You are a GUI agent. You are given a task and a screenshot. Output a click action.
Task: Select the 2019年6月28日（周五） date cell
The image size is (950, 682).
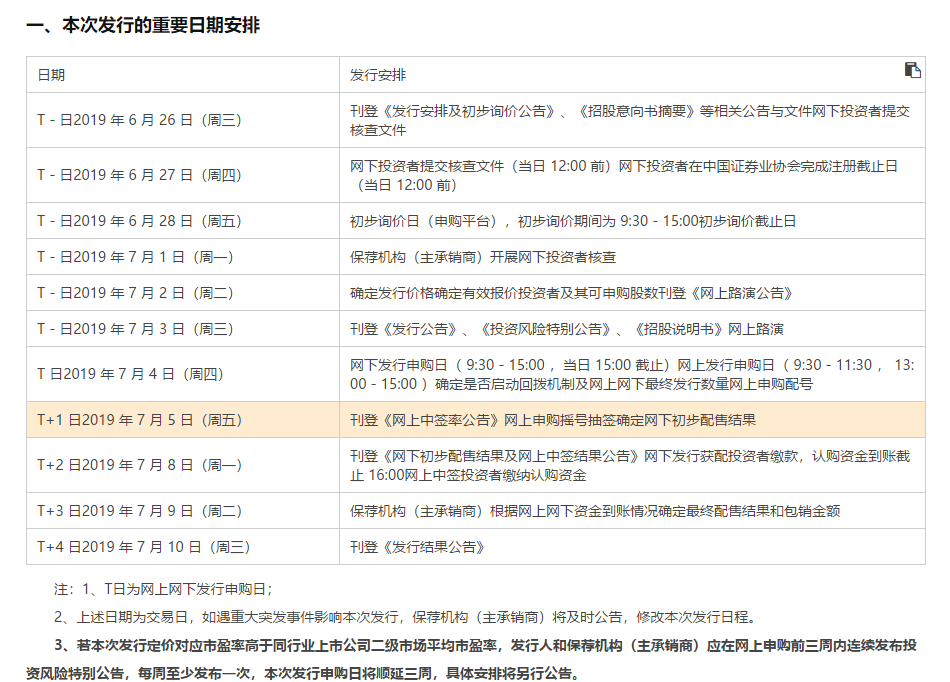(140, 221)
